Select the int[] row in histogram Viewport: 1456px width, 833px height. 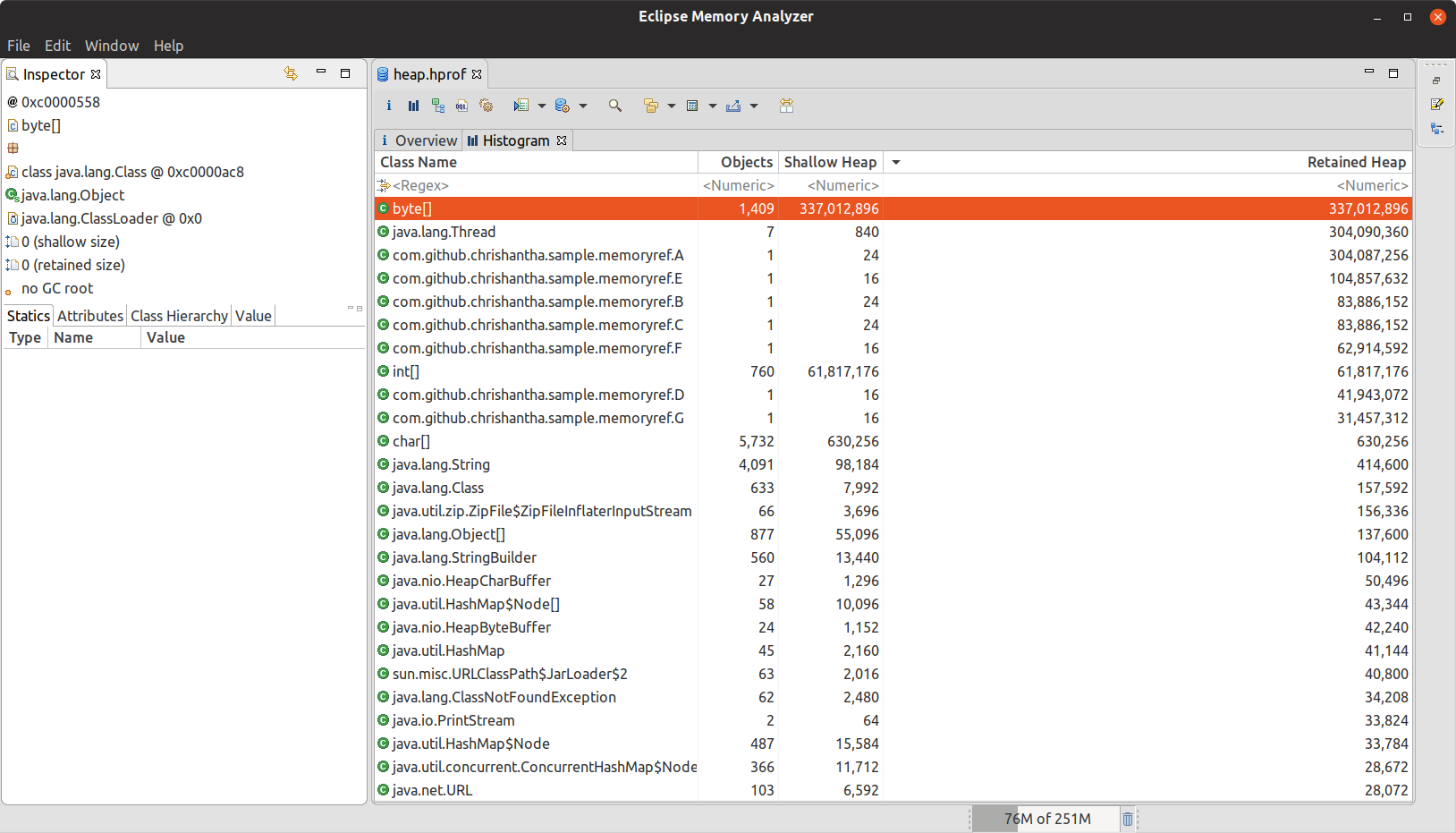893,371
